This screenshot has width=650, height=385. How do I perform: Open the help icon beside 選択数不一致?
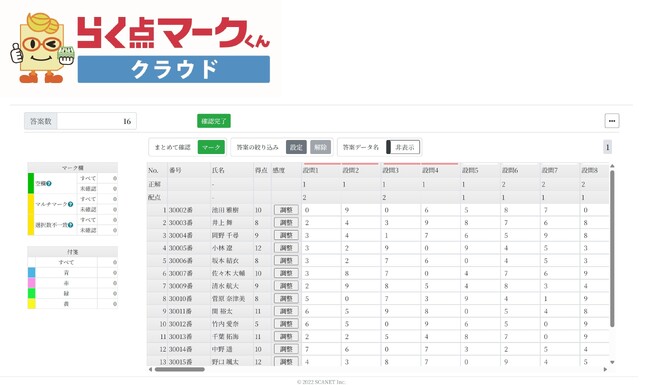(x=70, y=225)
